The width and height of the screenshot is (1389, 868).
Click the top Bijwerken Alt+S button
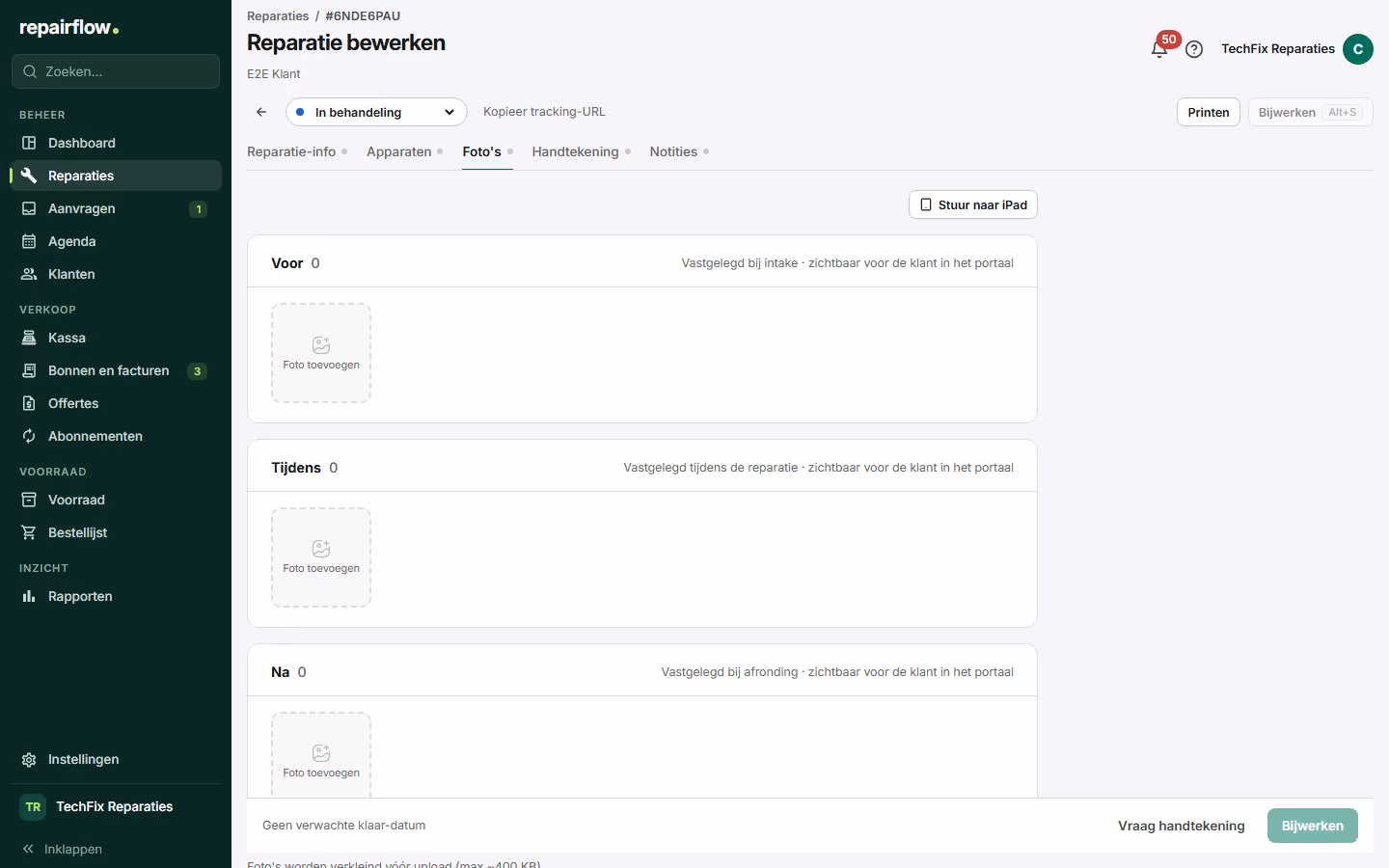click(x=1311, y=112)
